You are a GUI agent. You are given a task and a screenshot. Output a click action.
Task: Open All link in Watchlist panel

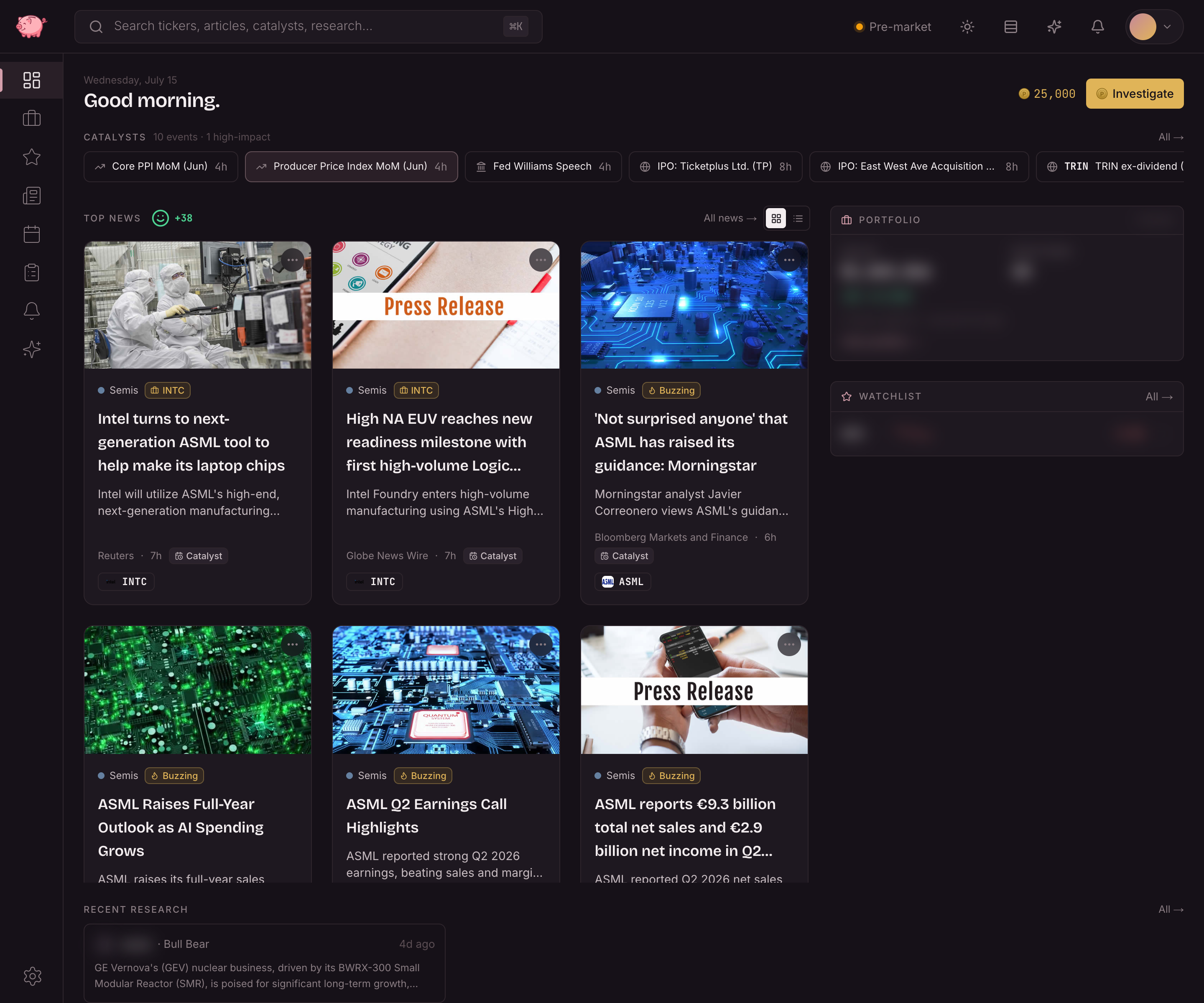pyautogui.click(x=1159, y=397)
